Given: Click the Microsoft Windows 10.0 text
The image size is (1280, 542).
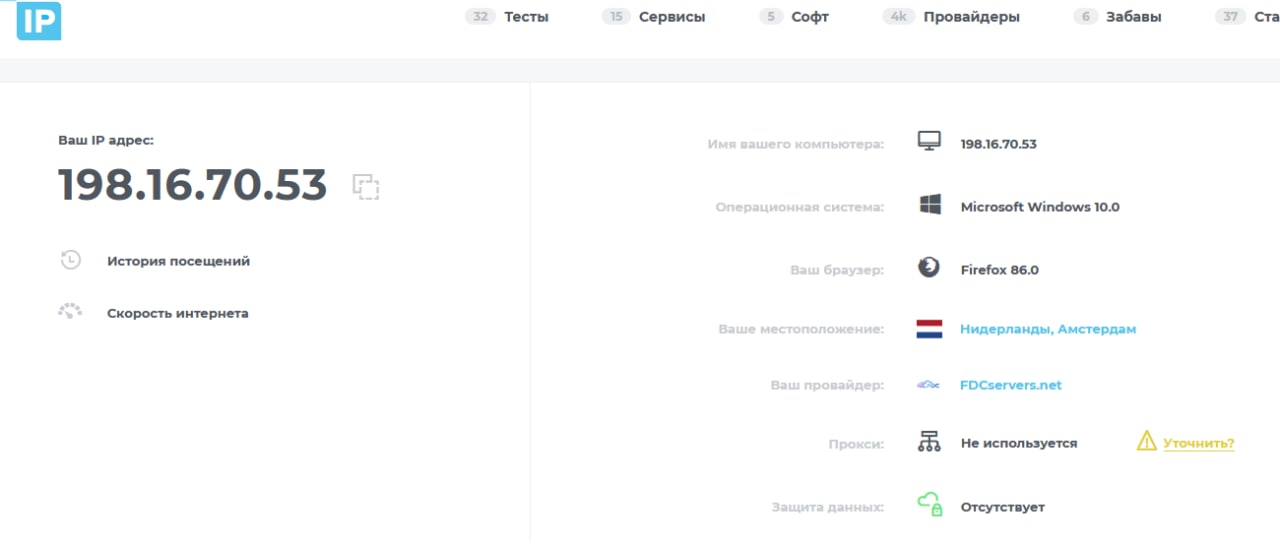Looking at the screenshot, I should coord(1040,207).
